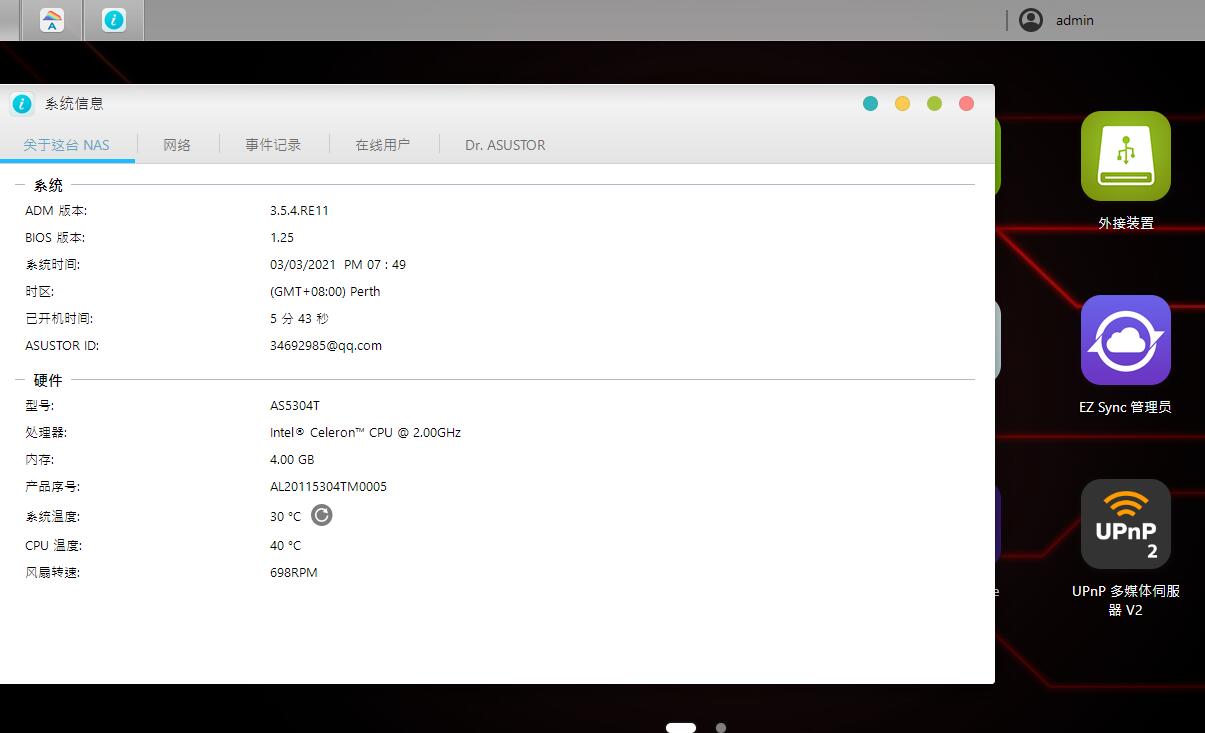The height and width of the screenshot is (733, 1205).
Task: Click the 系统信息 window title icon
Action: 22,104
